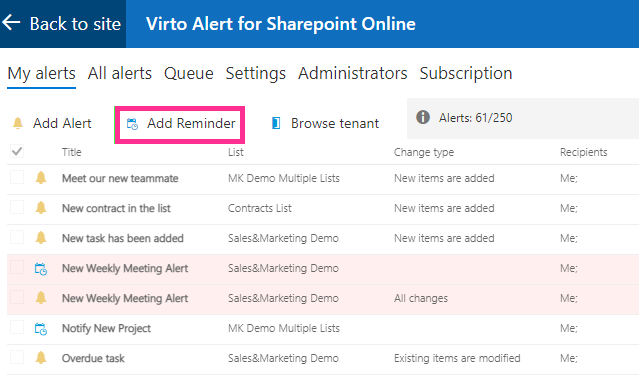Toggle the select-all checkbox in header
Viewport: 639px width, 376px height.
pos(17,152)
